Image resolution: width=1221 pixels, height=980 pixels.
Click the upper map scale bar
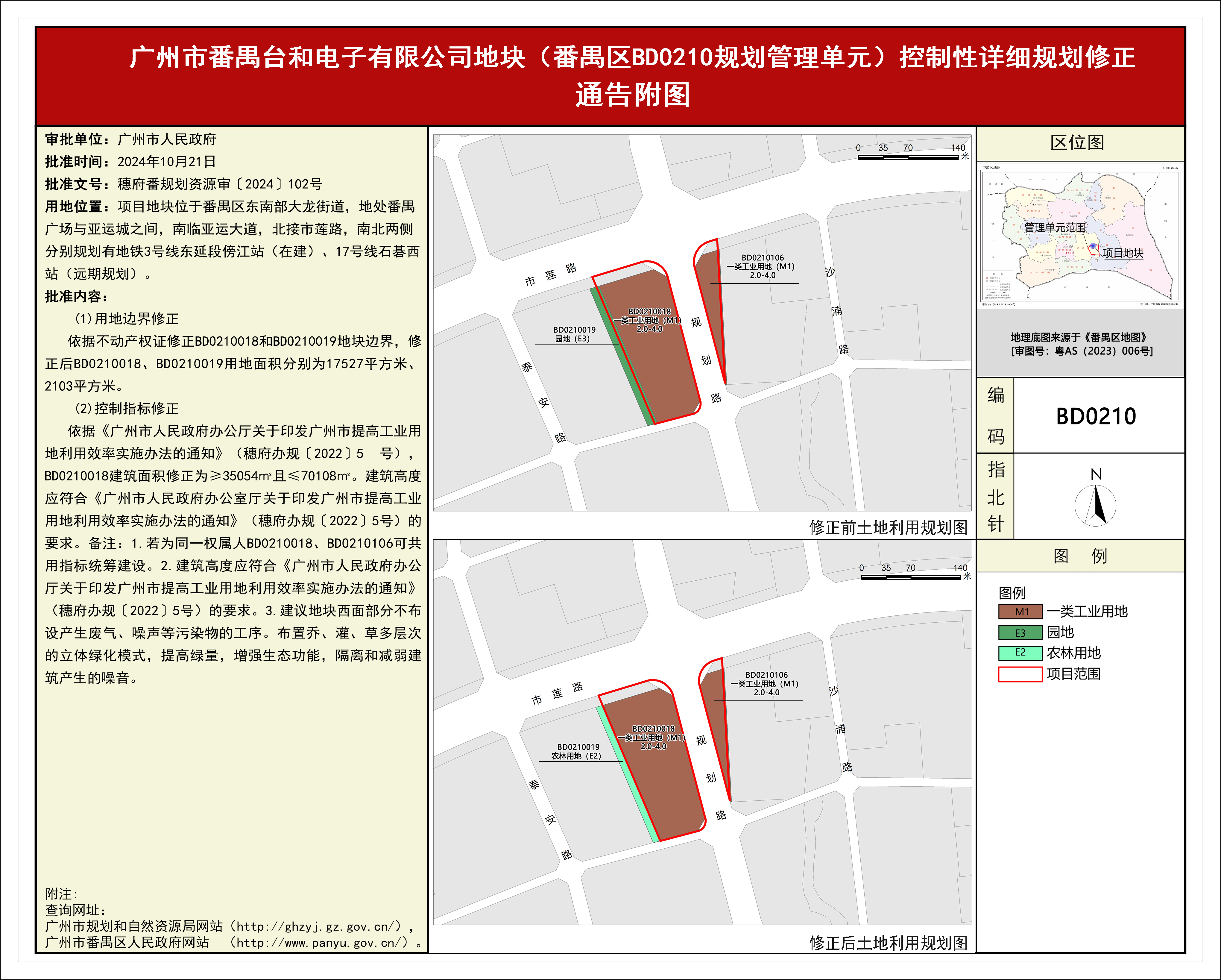908,157
